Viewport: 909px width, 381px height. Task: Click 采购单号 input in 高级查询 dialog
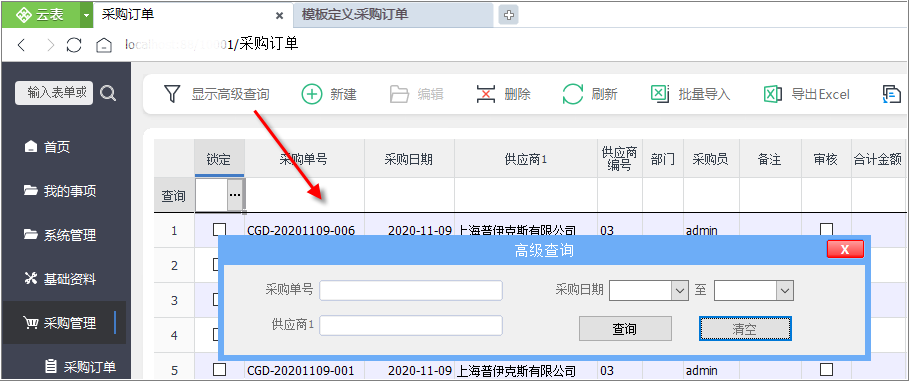tap(410, 291)
